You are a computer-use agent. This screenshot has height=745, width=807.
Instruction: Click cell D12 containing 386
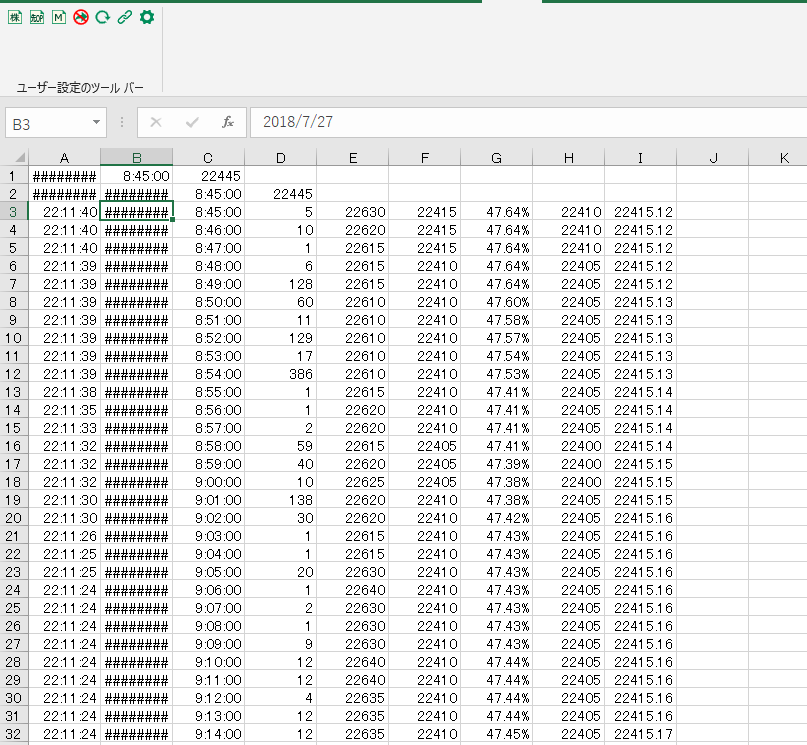coord(281,373)
